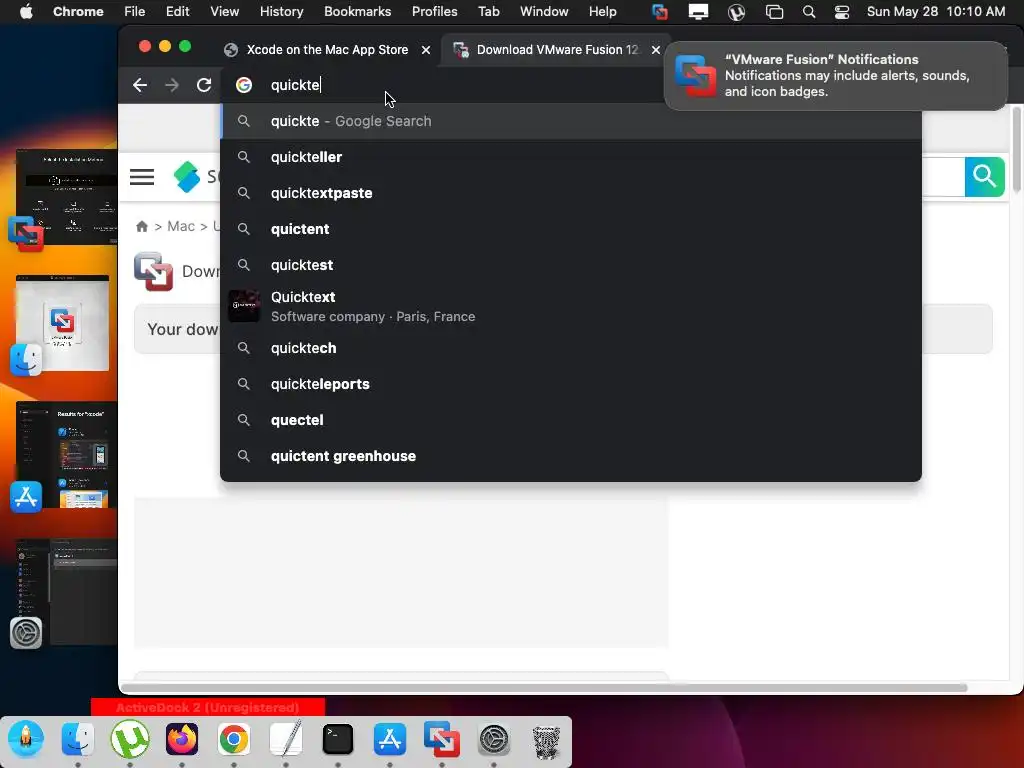1024x768 pixels.
Task: Open App Store from the Dock
Action: 390,739
